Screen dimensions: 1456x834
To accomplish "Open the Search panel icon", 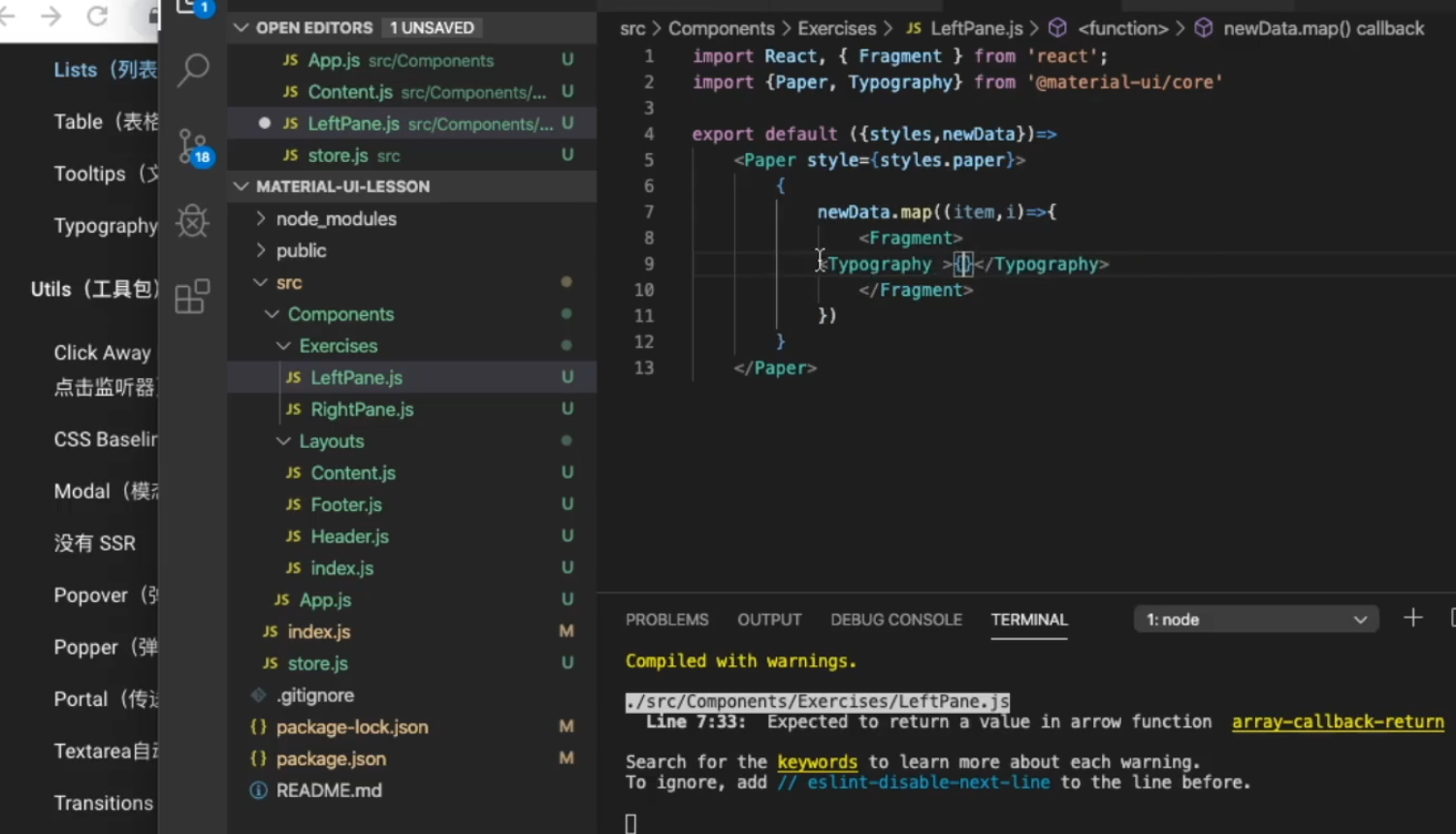I will click(192, 70).
